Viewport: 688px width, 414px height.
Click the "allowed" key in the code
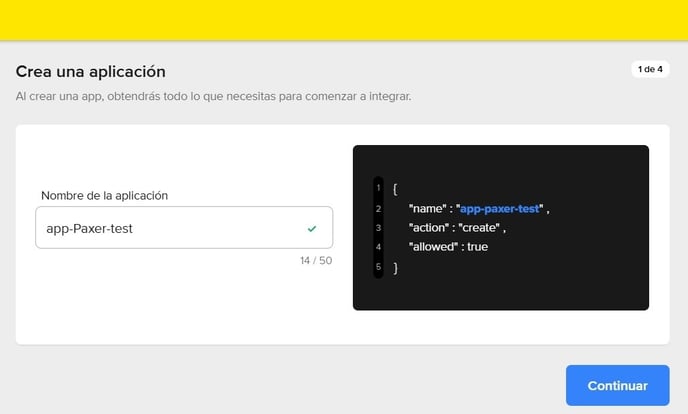tap(434, 247)
